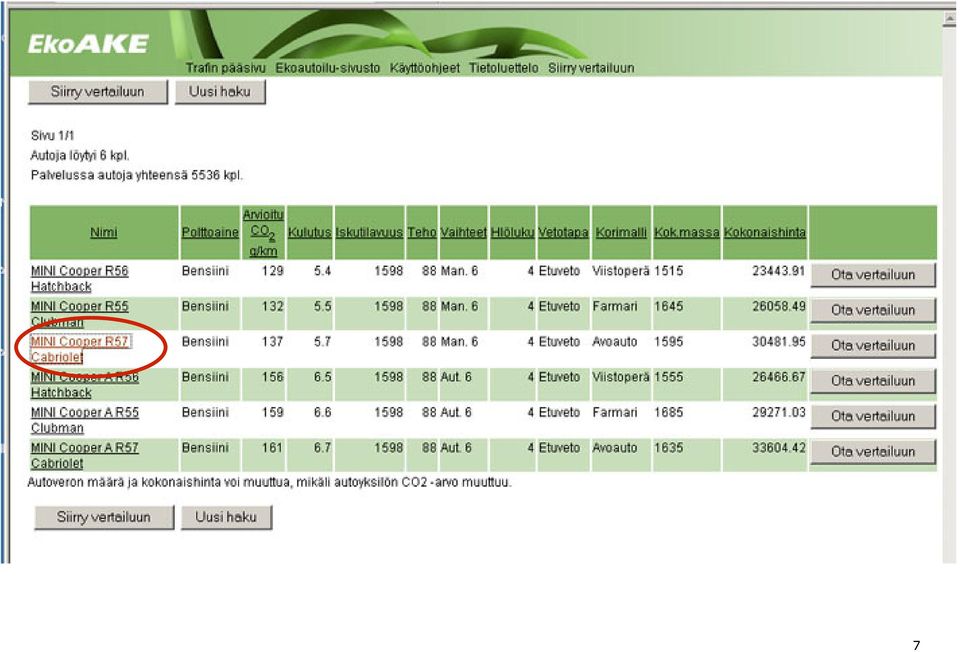
Task: Sort table by Vetotapa column
Action: click(563, 233)
